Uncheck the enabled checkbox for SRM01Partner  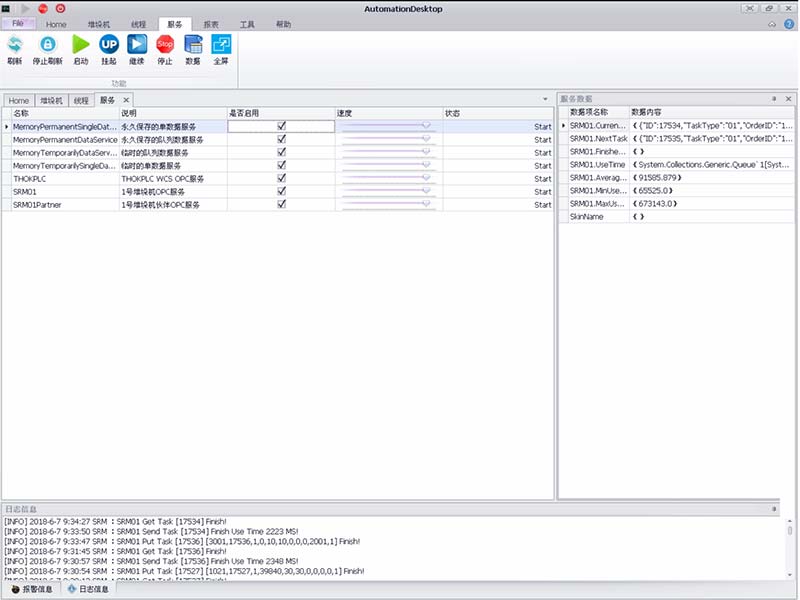click(x=282, y=204)
